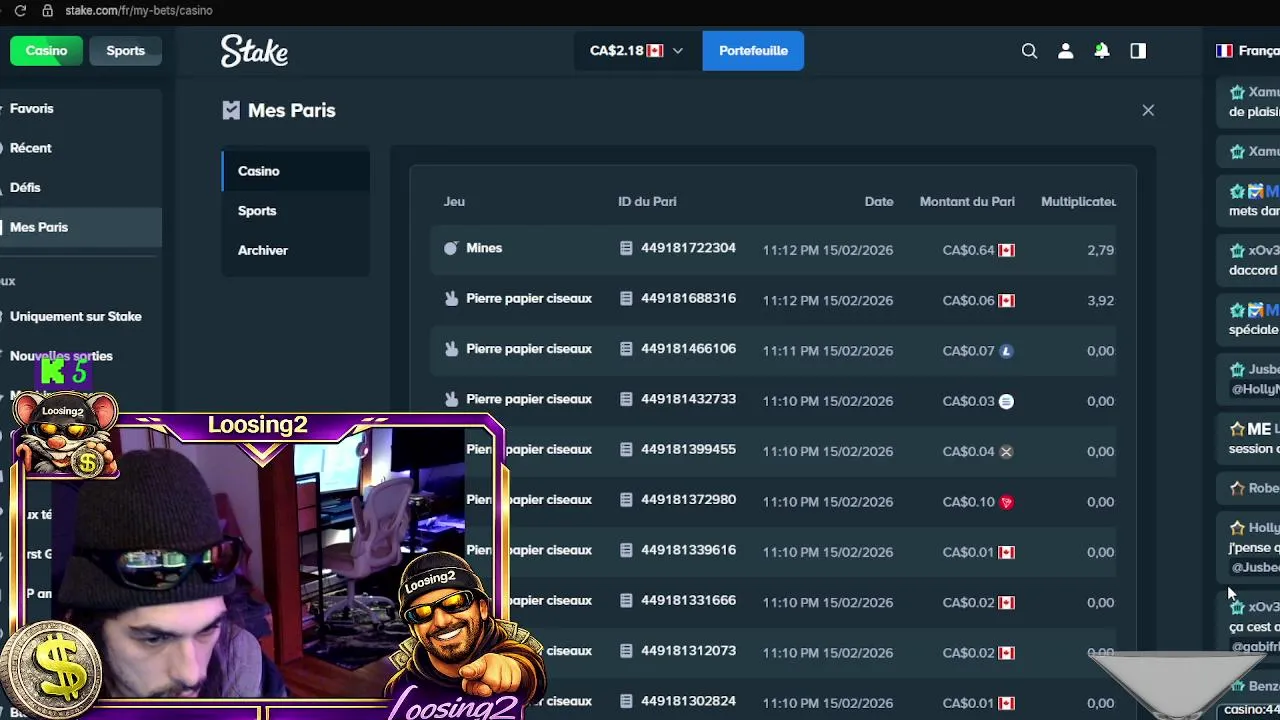Open bet ID 449181399455
The height and width of the screenshot is (720, 1280).
688,449
